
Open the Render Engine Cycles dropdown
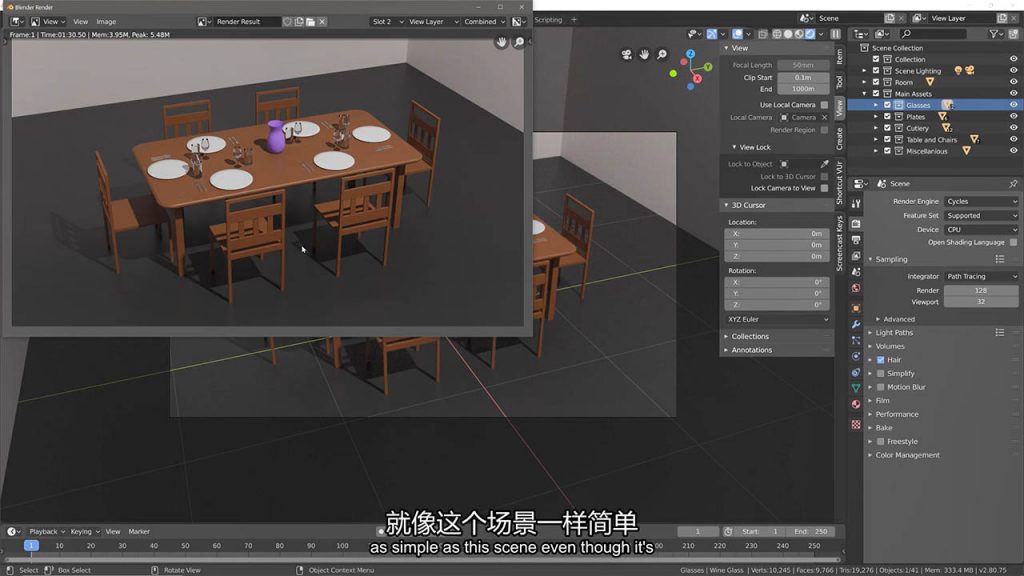click(x=981, y=201)
